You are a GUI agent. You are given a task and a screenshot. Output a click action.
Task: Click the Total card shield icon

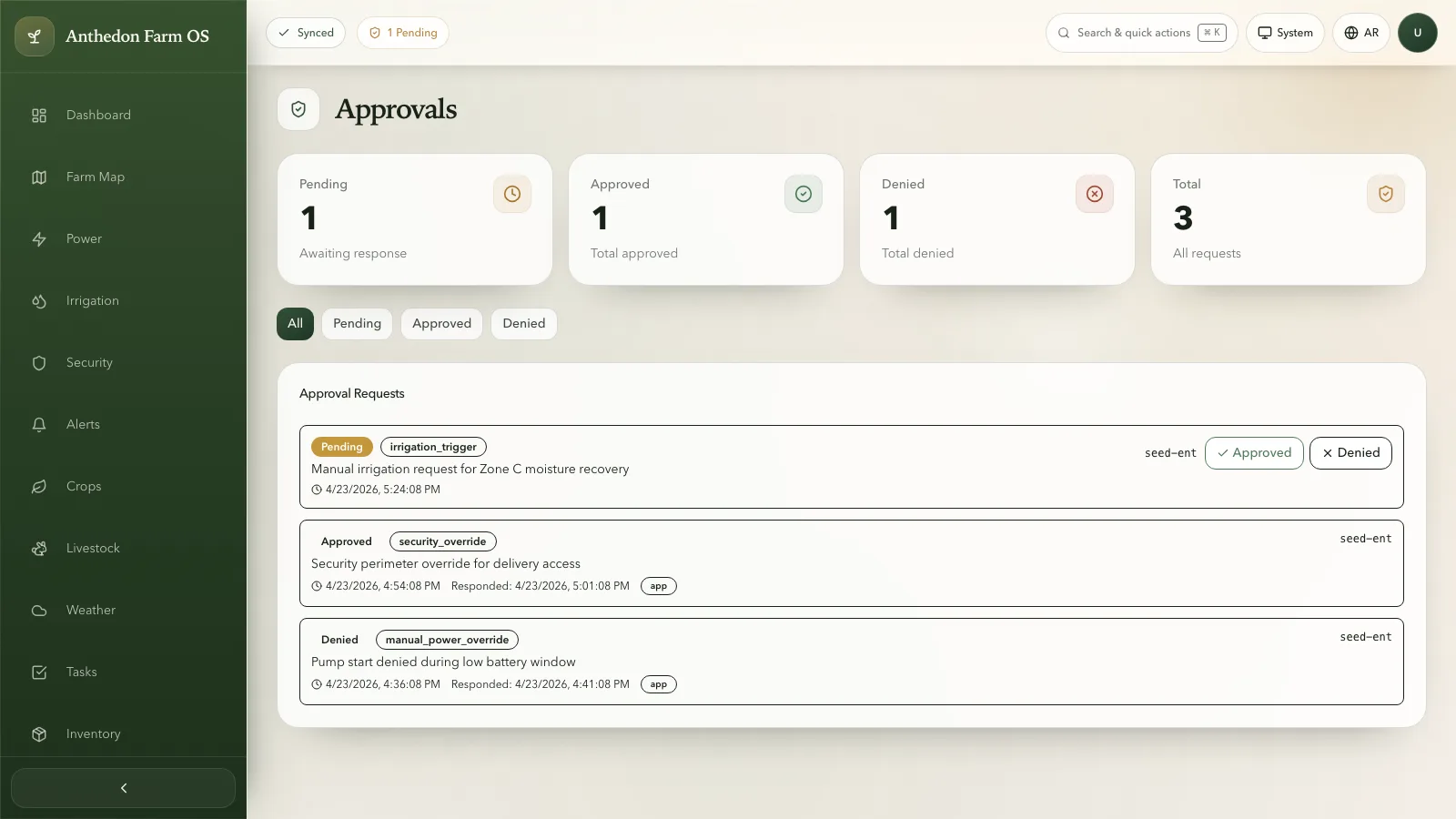tap(1386, 194)
